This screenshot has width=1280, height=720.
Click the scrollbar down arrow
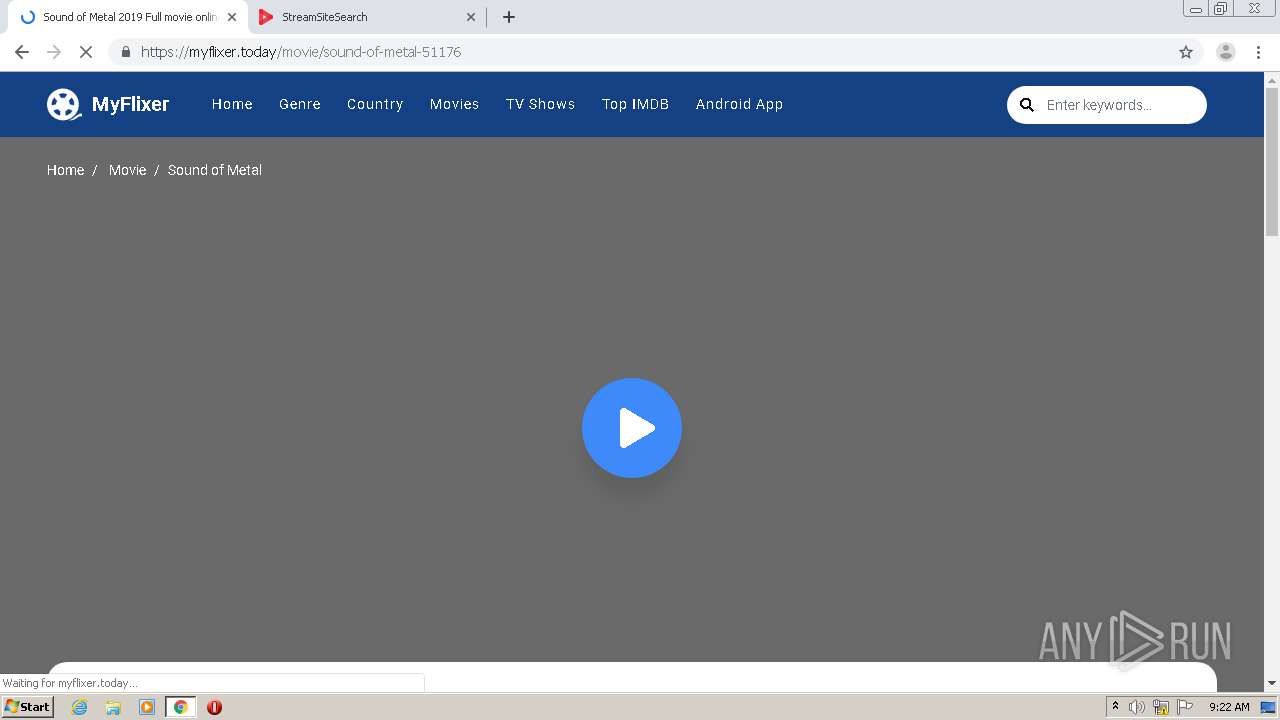pos(1272,683)
